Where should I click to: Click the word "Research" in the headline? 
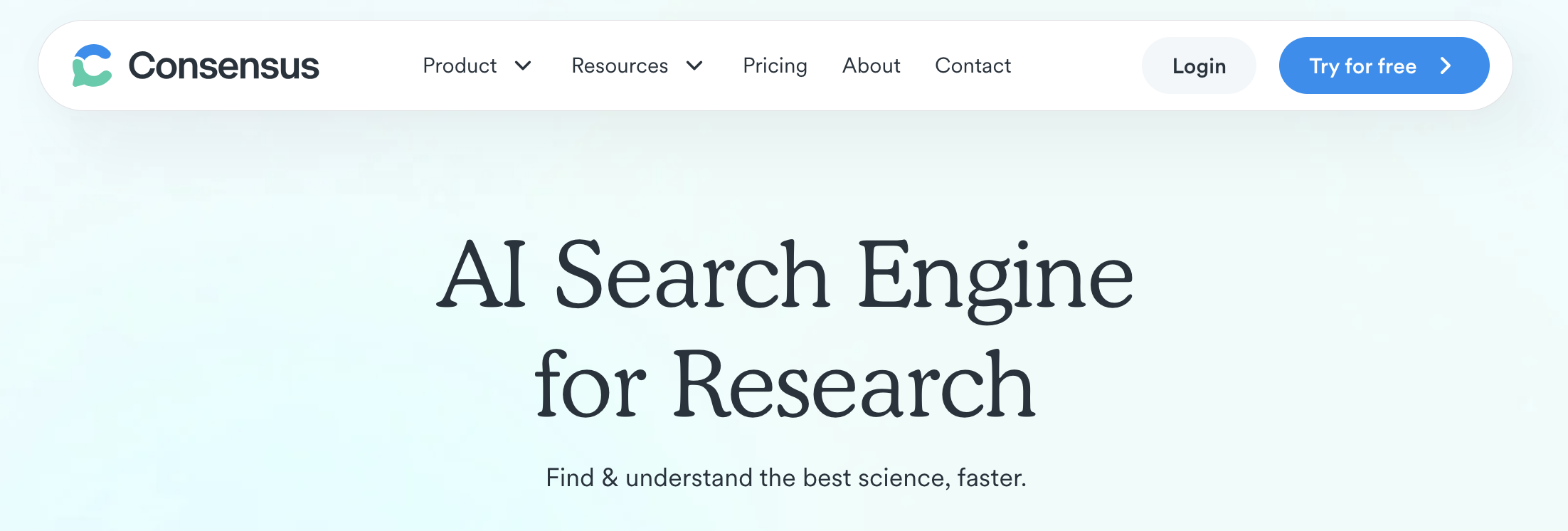[854, 384]
